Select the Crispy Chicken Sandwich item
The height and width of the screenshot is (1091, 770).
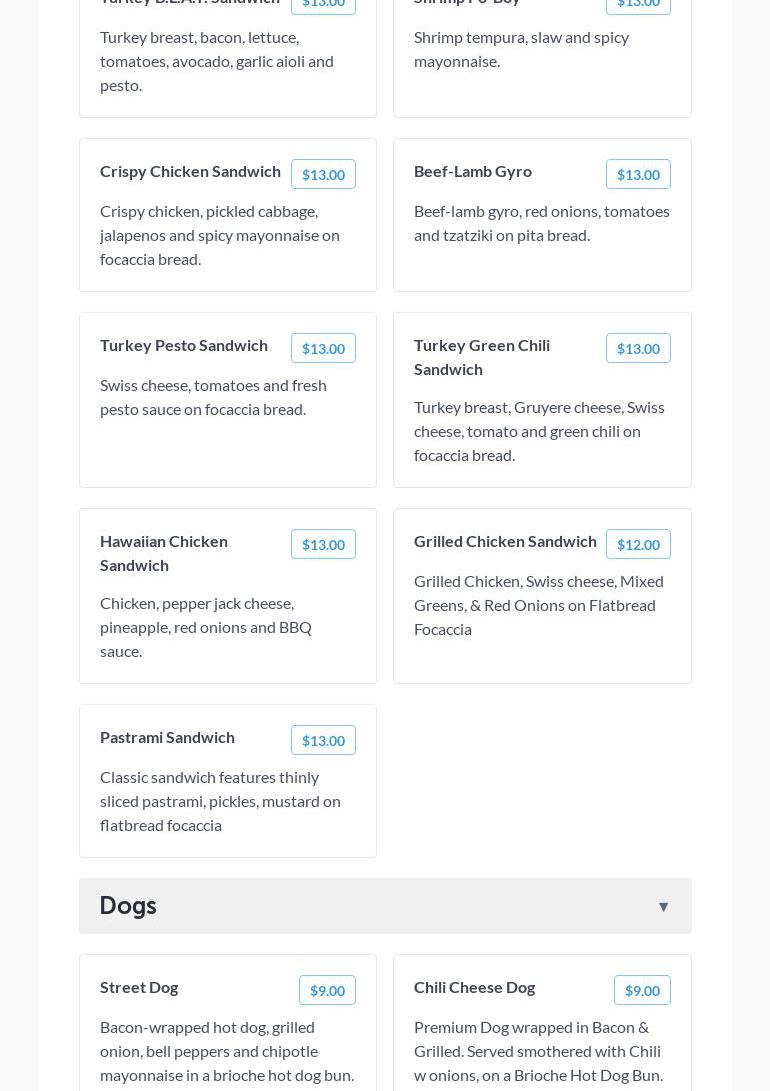[190, 171]
